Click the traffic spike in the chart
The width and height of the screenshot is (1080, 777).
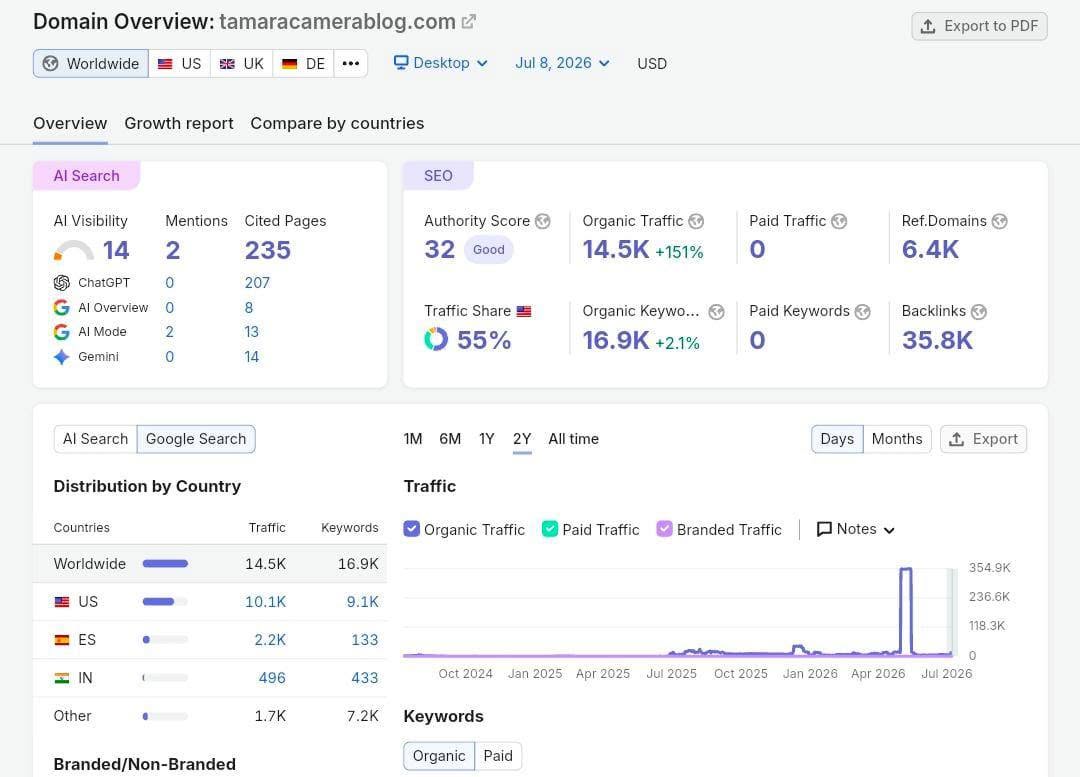pos(906,610)
